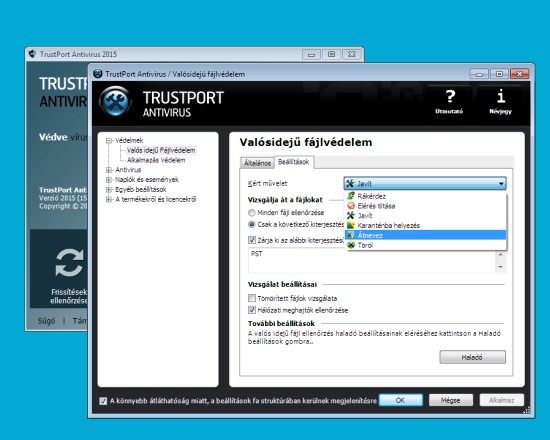Expand A termékekről és licencekről node
The height and width of the screenshot is (440, 550).
(x=109, y=199)
